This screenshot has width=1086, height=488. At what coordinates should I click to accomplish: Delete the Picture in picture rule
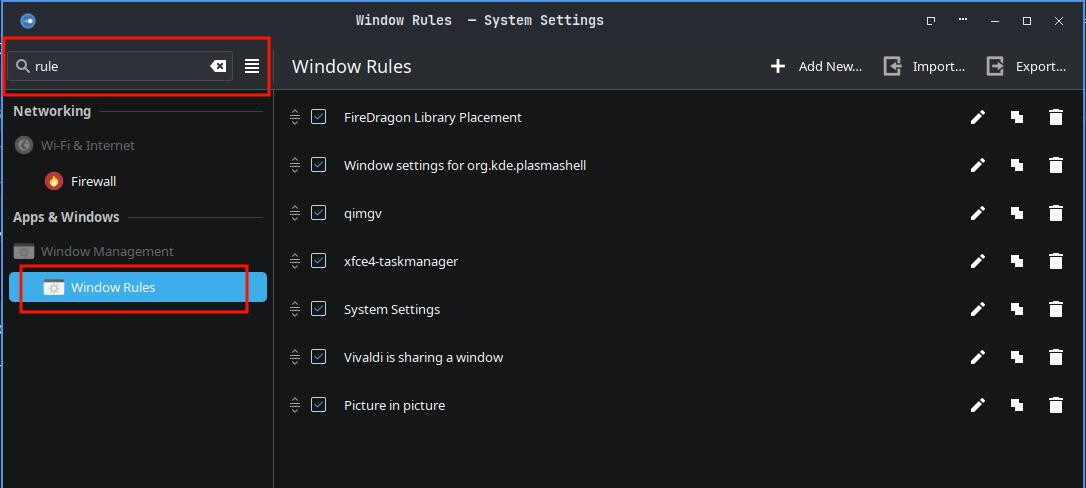(x=1055, y=405)
